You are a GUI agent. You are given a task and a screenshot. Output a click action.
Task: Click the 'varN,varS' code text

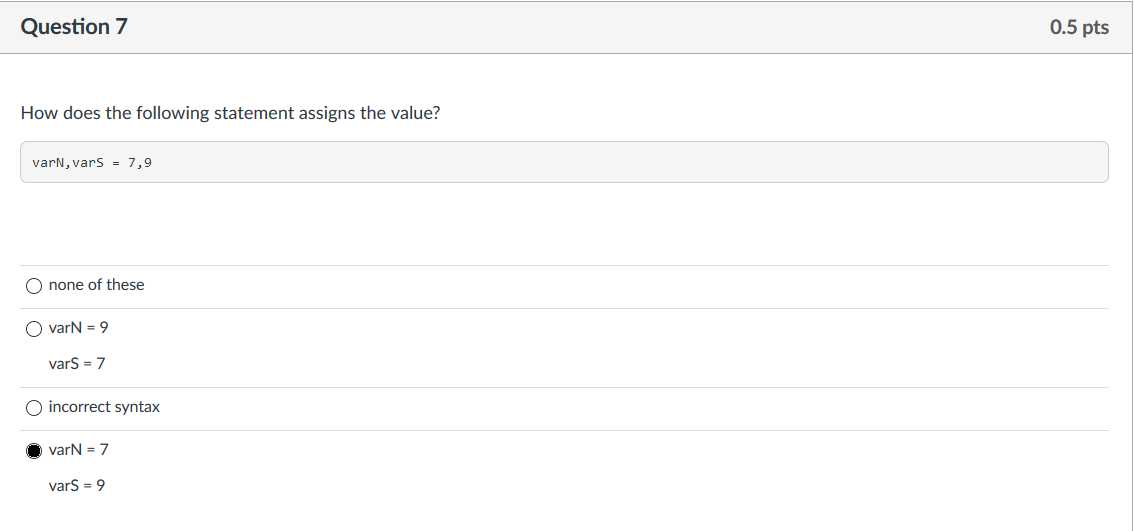click(x=68, y=162)
